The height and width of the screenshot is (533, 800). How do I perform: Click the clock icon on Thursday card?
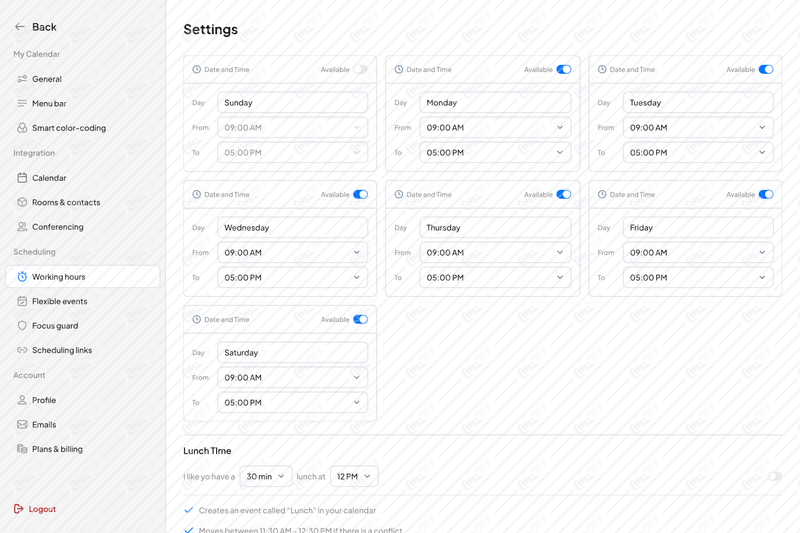click(x=399, y=194)
